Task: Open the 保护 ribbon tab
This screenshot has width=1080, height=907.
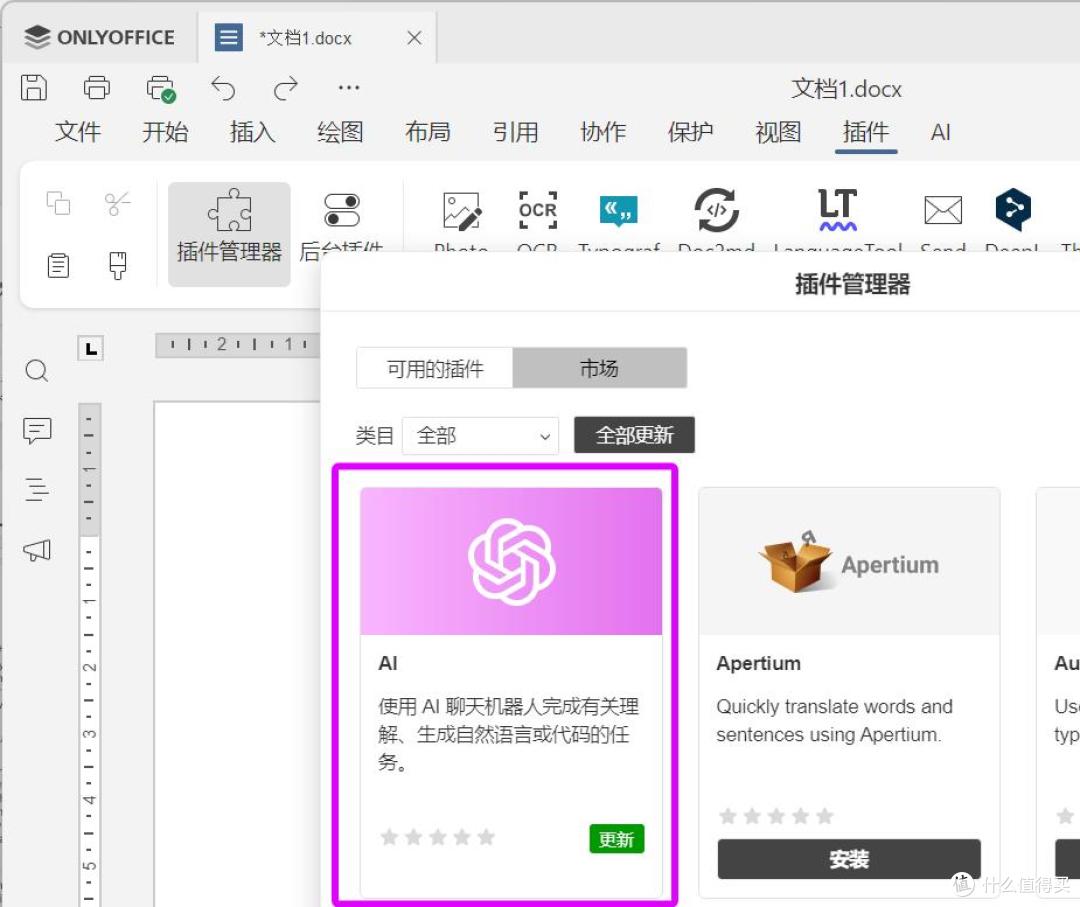Action: pos(690,132)
